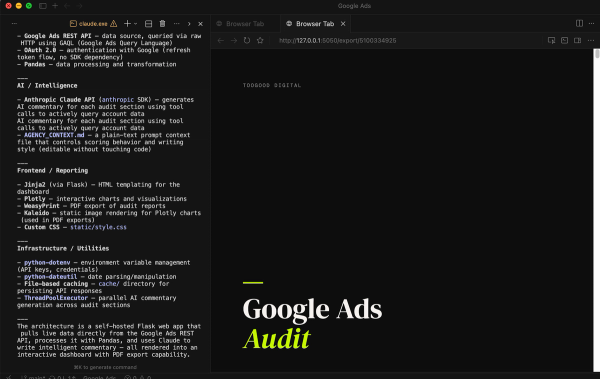Click the TOOGOOD DIGITAL heading text
Image resolution: width=600 pixels, height=379 pixels.
point(272,85)
